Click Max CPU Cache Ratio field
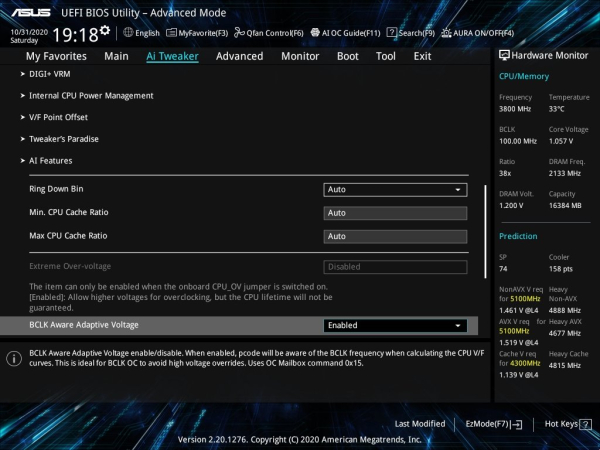Screen dimensions: 600x450 pos(395,236)
